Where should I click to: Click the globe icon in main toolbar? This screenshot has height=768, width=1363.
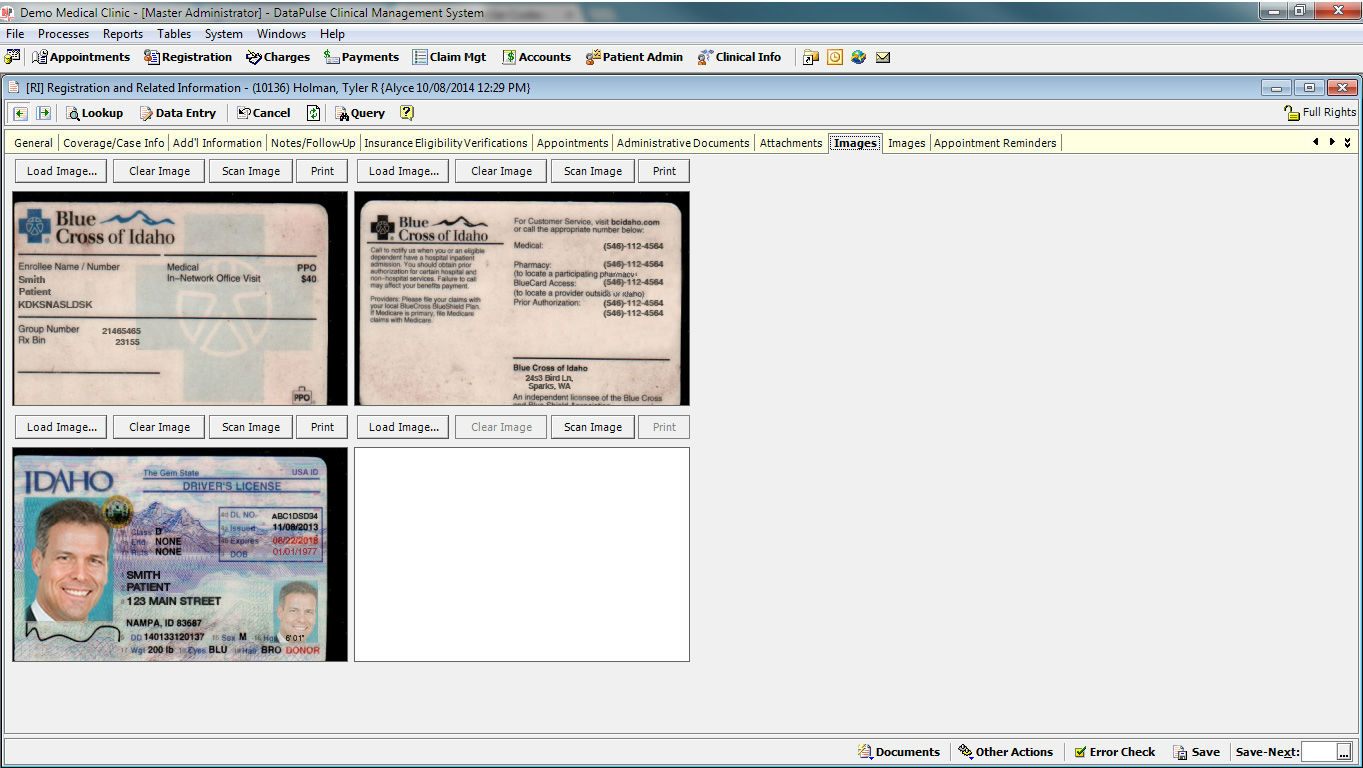click(858, 57)
